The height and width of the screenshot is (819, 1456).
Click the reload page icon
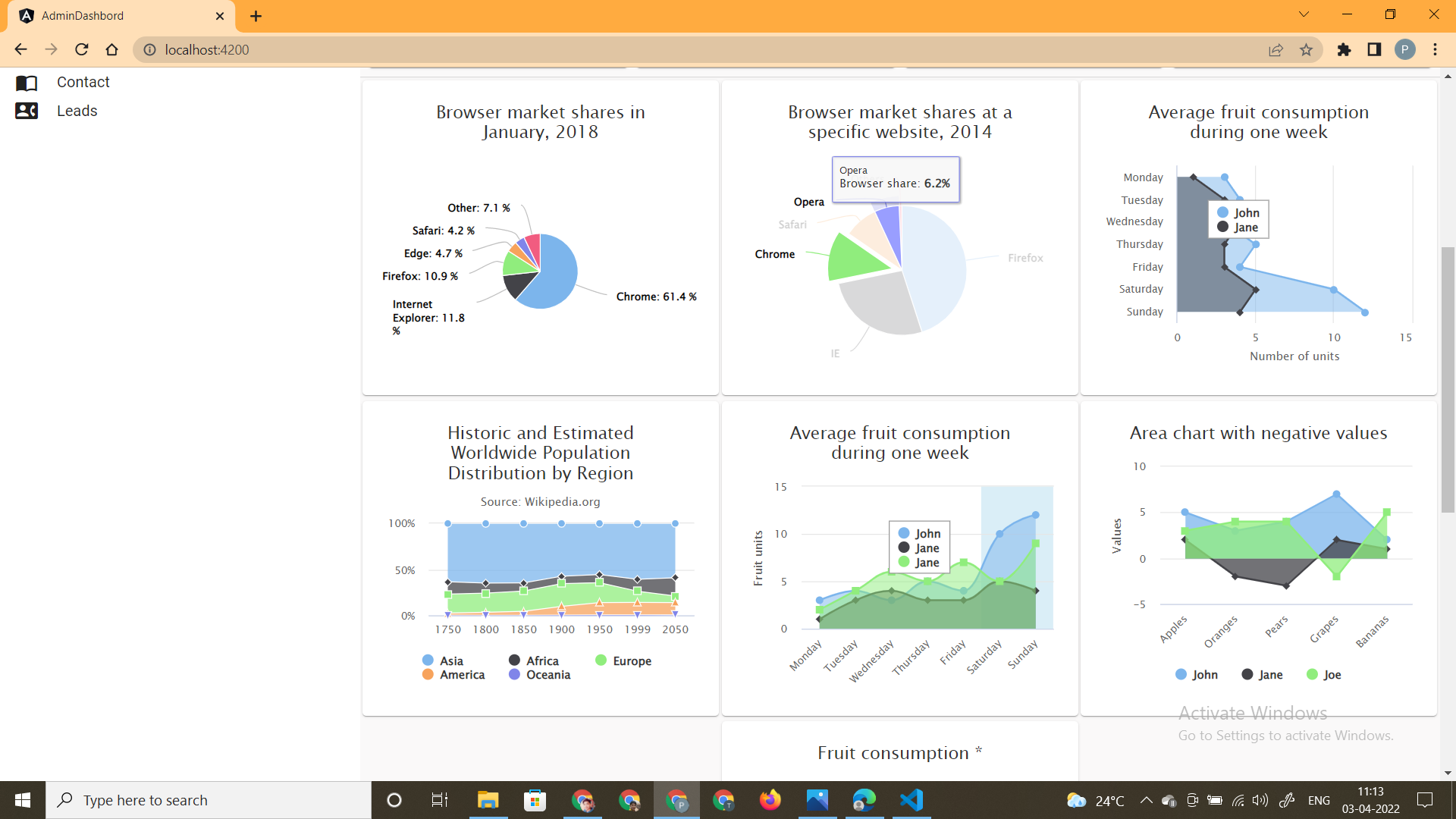coord(81,49)
